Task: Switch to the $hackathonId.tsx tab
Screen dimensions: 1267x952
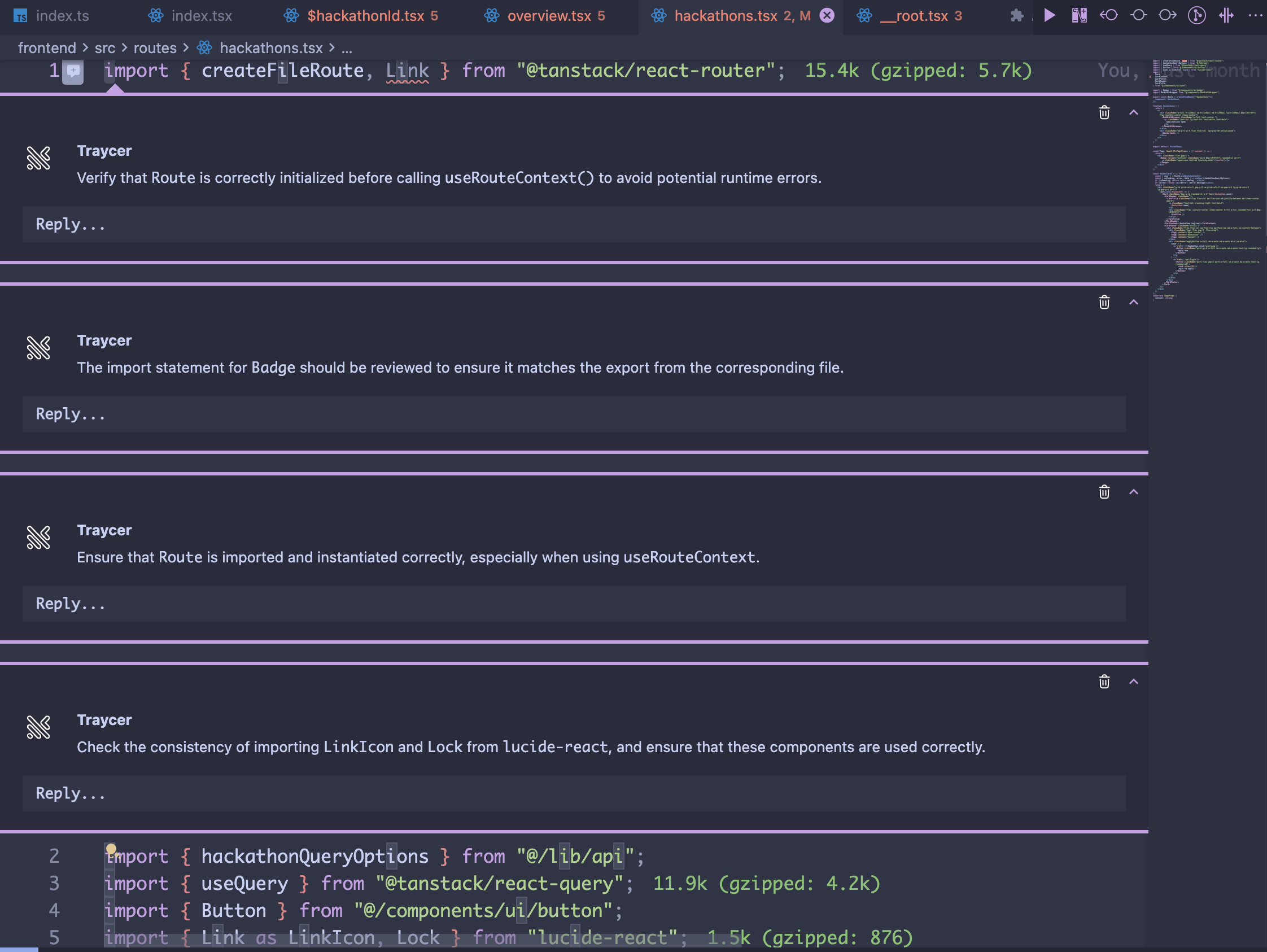Action: [365, 16]
